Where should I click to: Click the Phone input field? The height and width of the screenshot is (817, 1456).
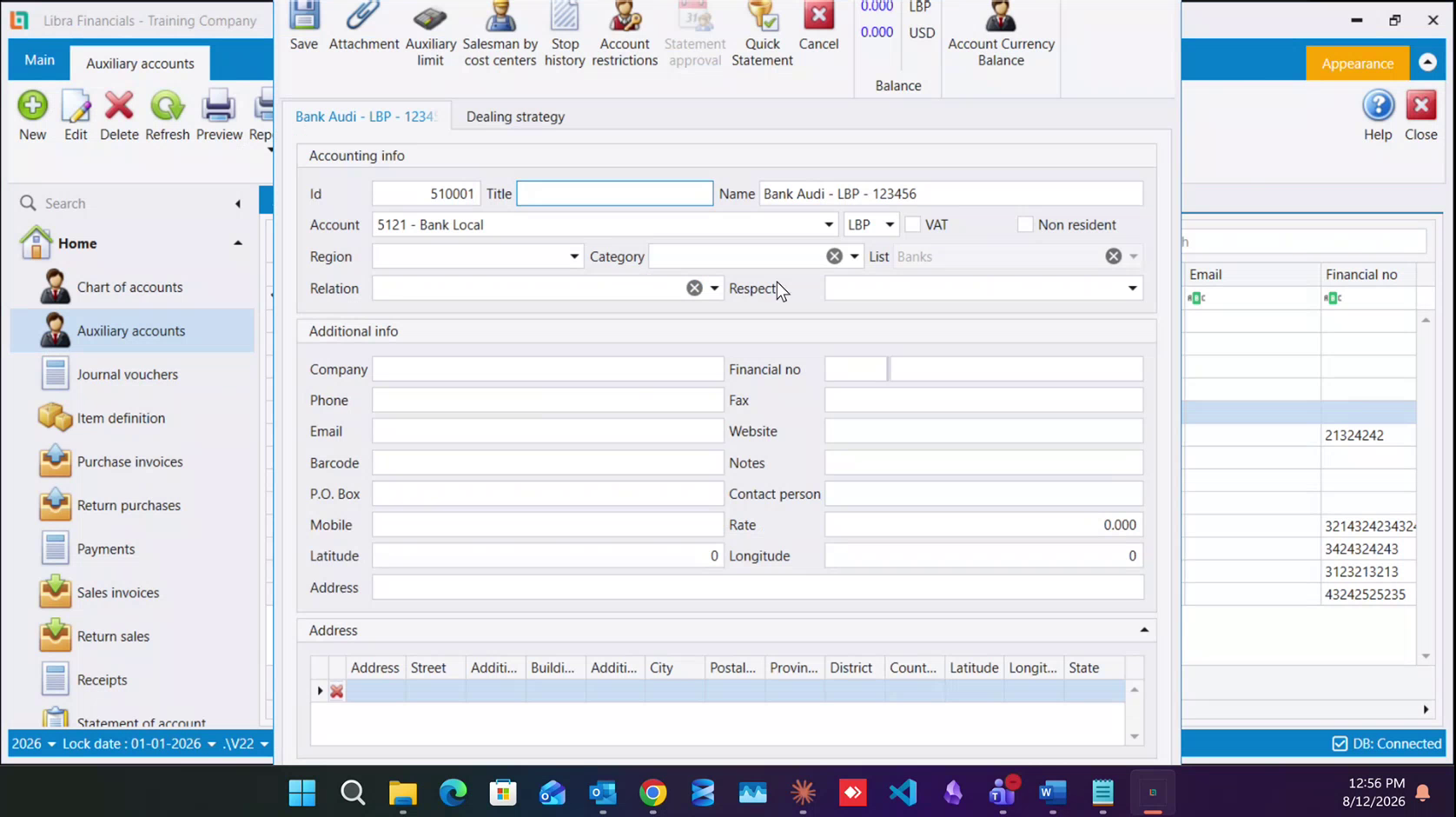pyautogui.click(x=547, y=400)
